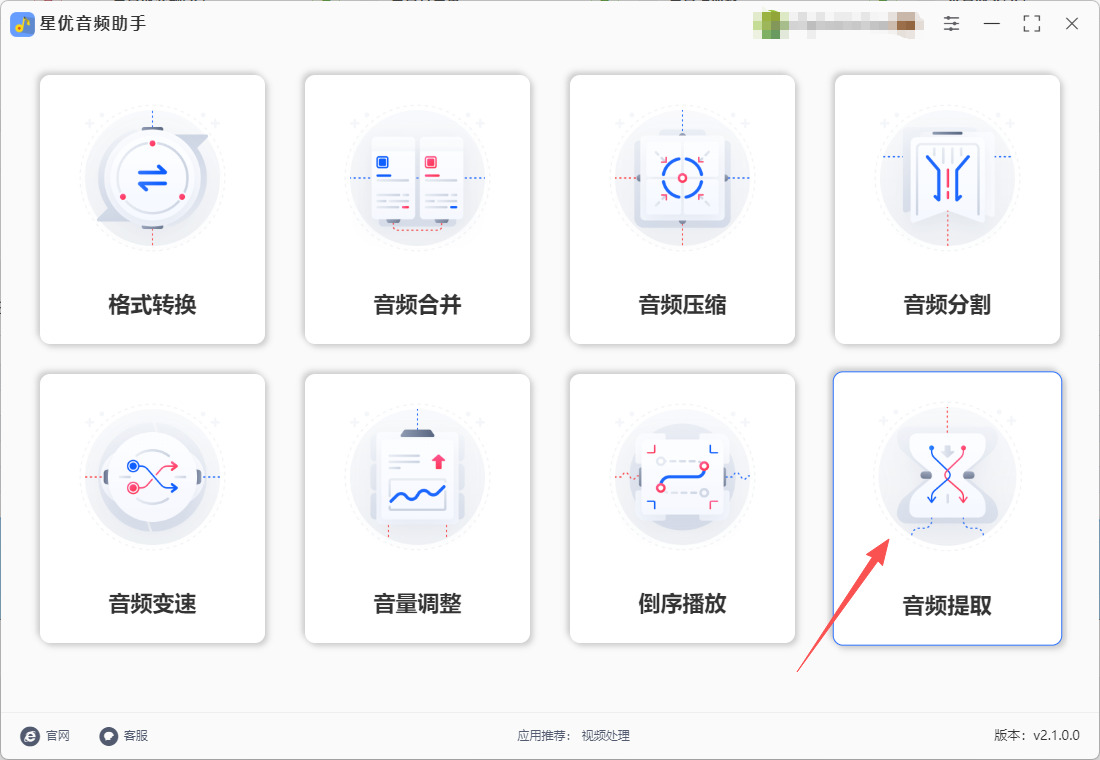Viewport: 1100px width, 760px height.
Task: Open 客服 customer service chat
Action: (123, 735)
